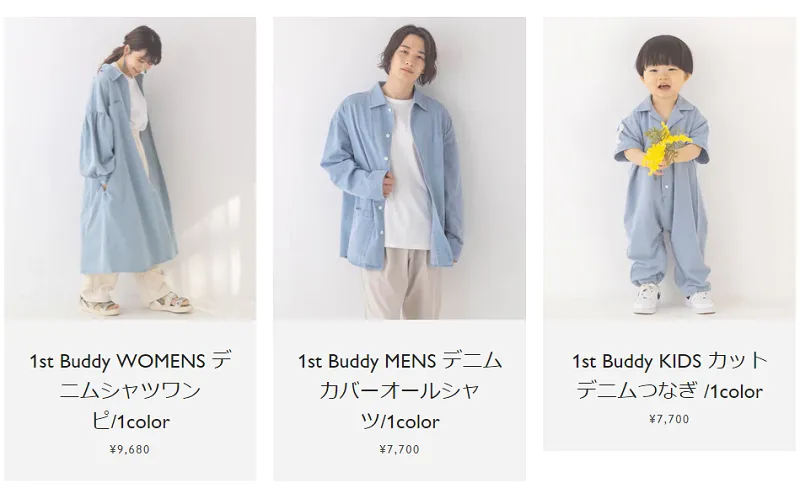This screenshot has width=800, height=493.
Task: Click the child's white sneakers in the photo
Action: tap(673, 299)
